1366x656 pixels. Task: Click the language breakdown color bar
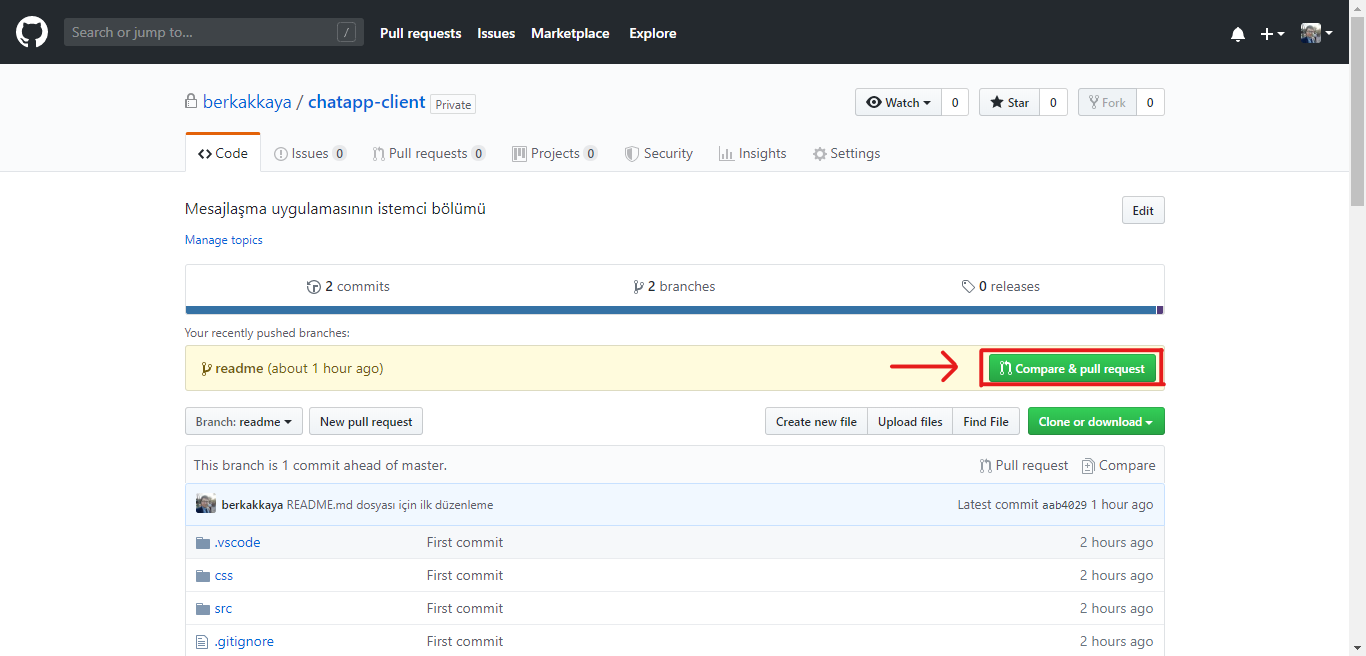coord(674,310)
